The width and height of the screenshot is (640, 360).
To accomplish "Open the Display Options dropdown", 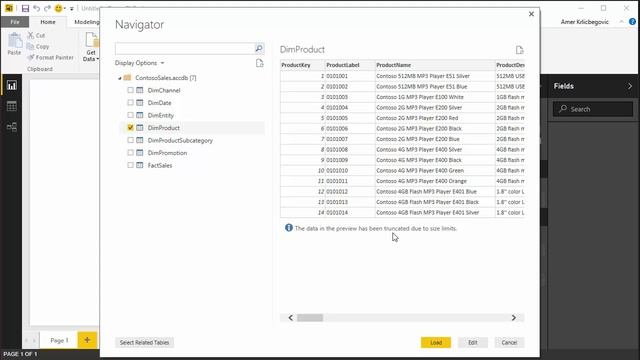I will [x=140, y=63].
